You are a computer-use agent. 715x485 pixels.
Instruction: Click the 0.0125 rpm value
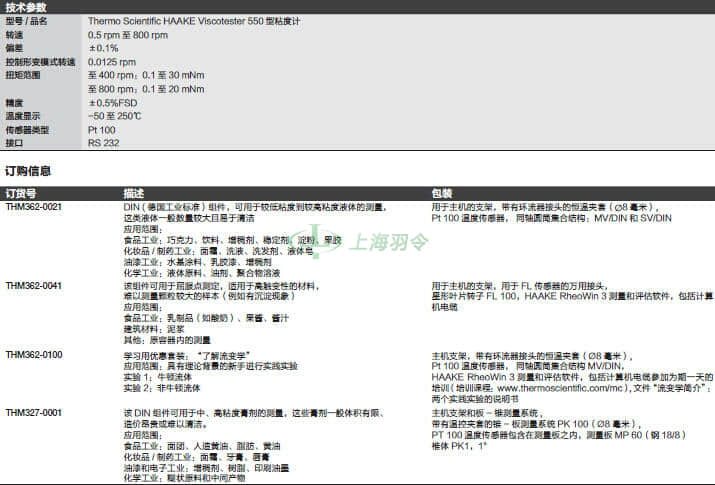point(112,62)
